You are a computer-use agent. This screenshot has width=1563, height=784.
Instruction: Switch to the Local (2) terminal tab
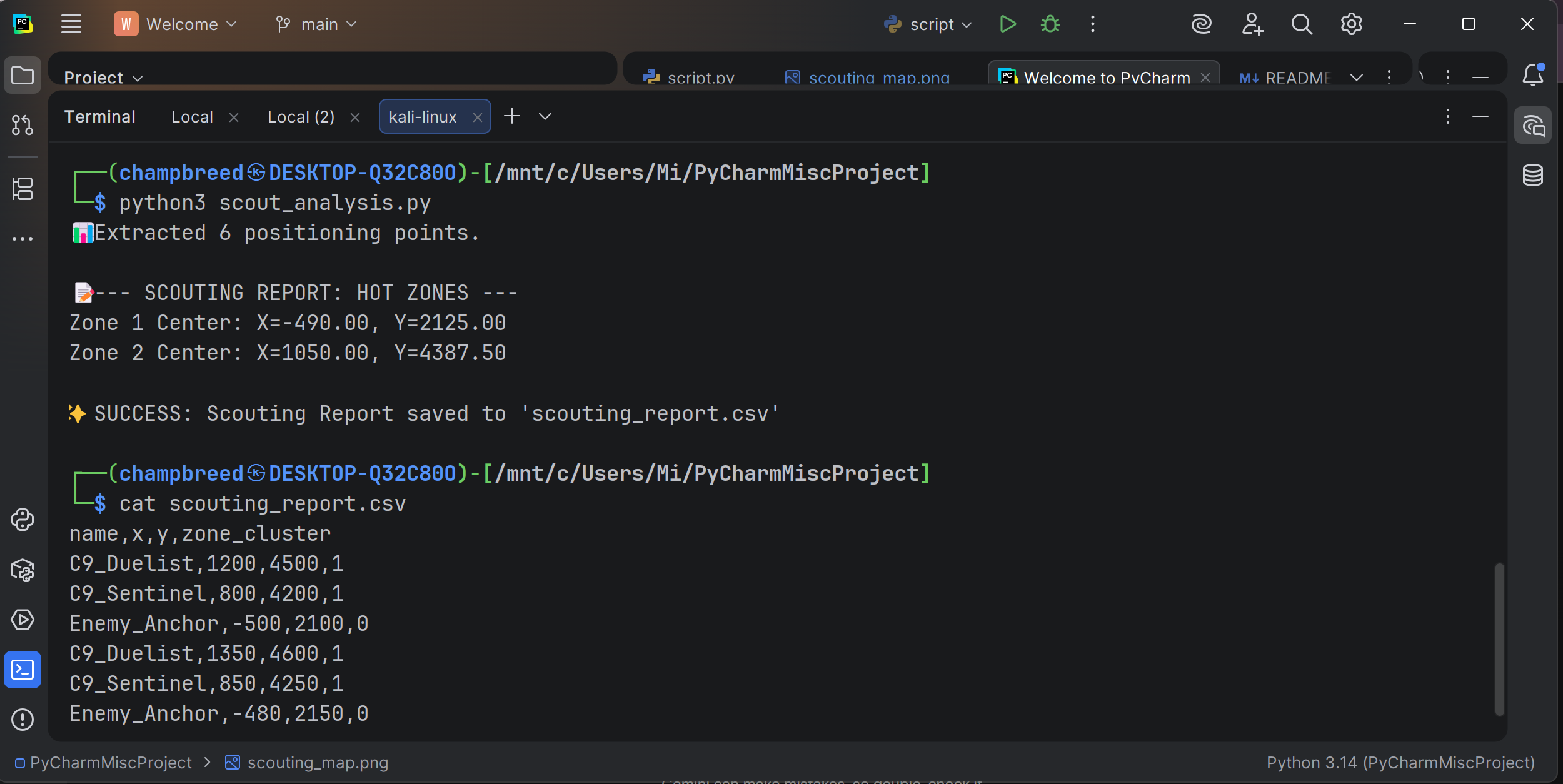(301, 117)
